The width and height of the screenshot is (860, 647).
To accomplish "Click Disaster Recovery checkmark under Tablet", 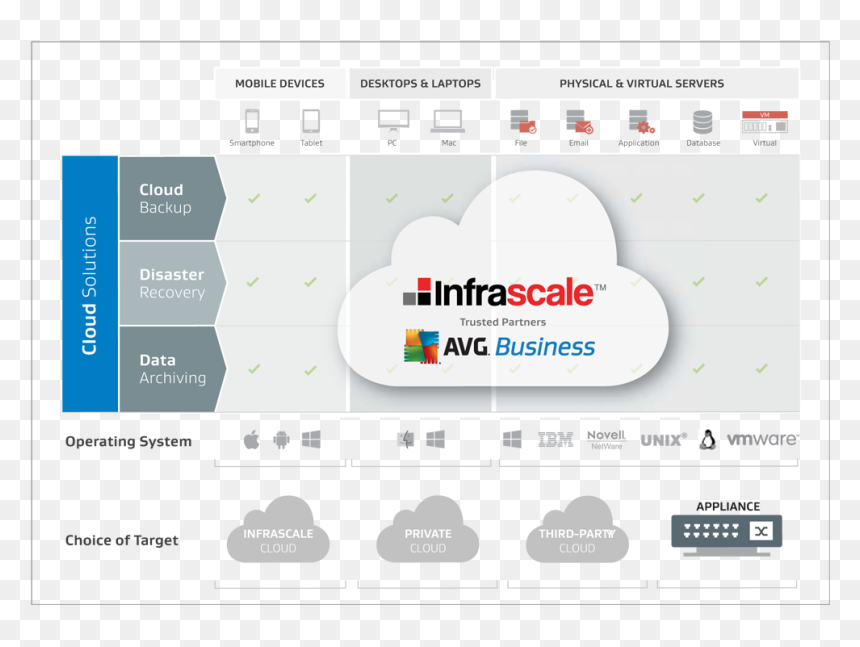I will [310, 282].
